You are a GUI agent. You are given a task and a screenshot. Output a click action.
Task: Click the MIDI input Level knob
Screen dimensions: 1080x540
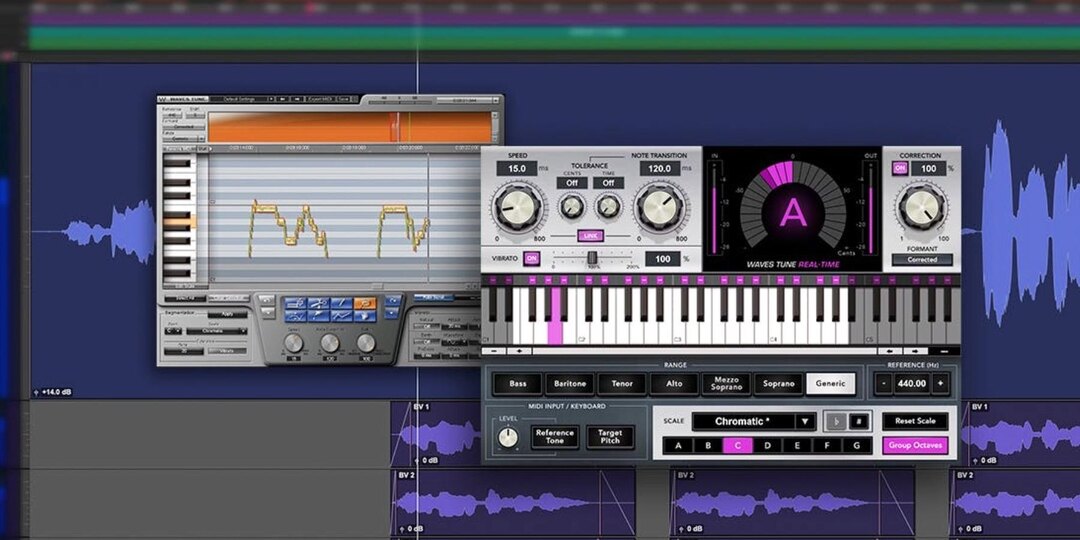point(508,437)
